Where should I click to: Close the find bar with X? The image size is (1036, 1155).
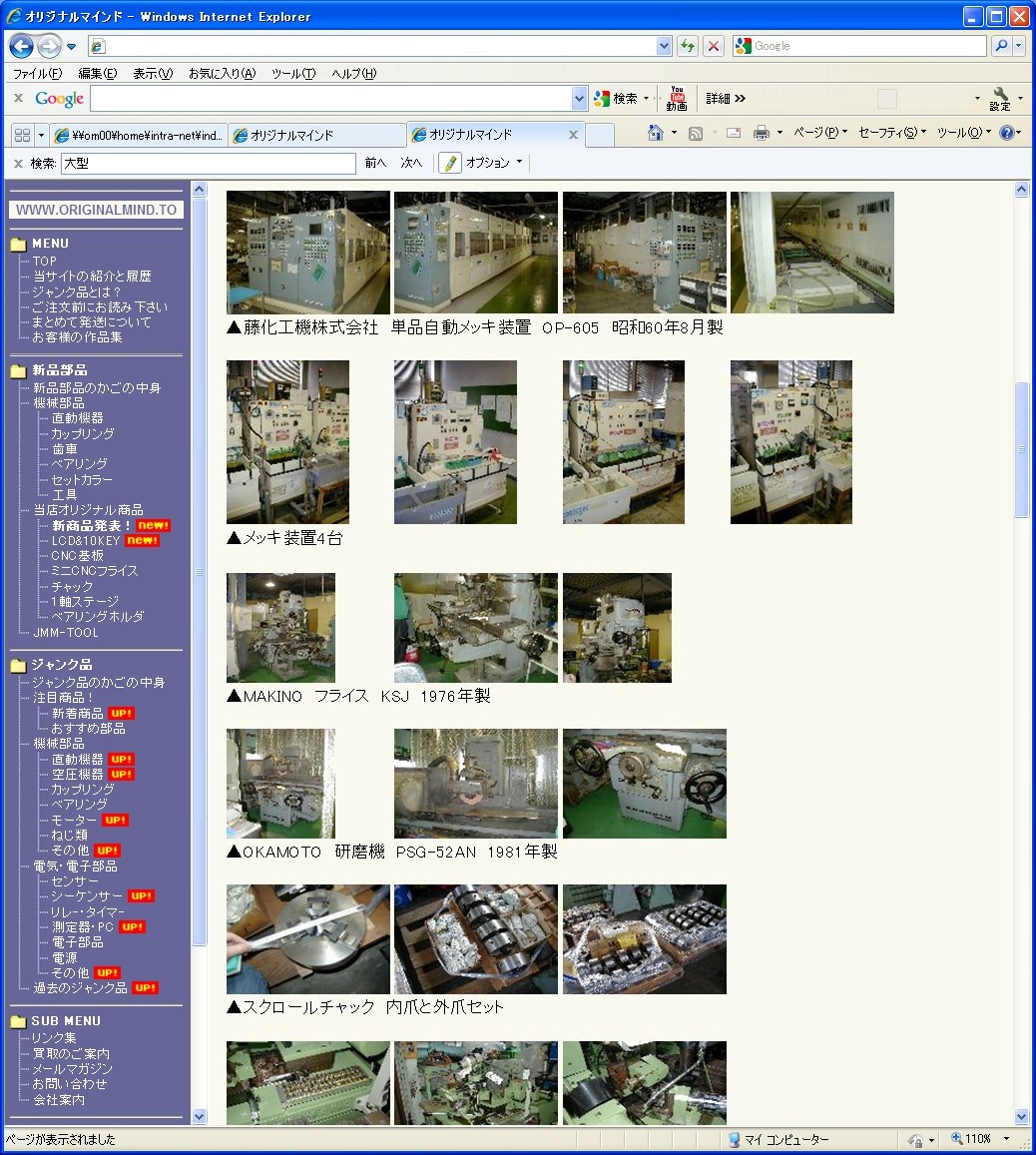[x=18, y=163]
